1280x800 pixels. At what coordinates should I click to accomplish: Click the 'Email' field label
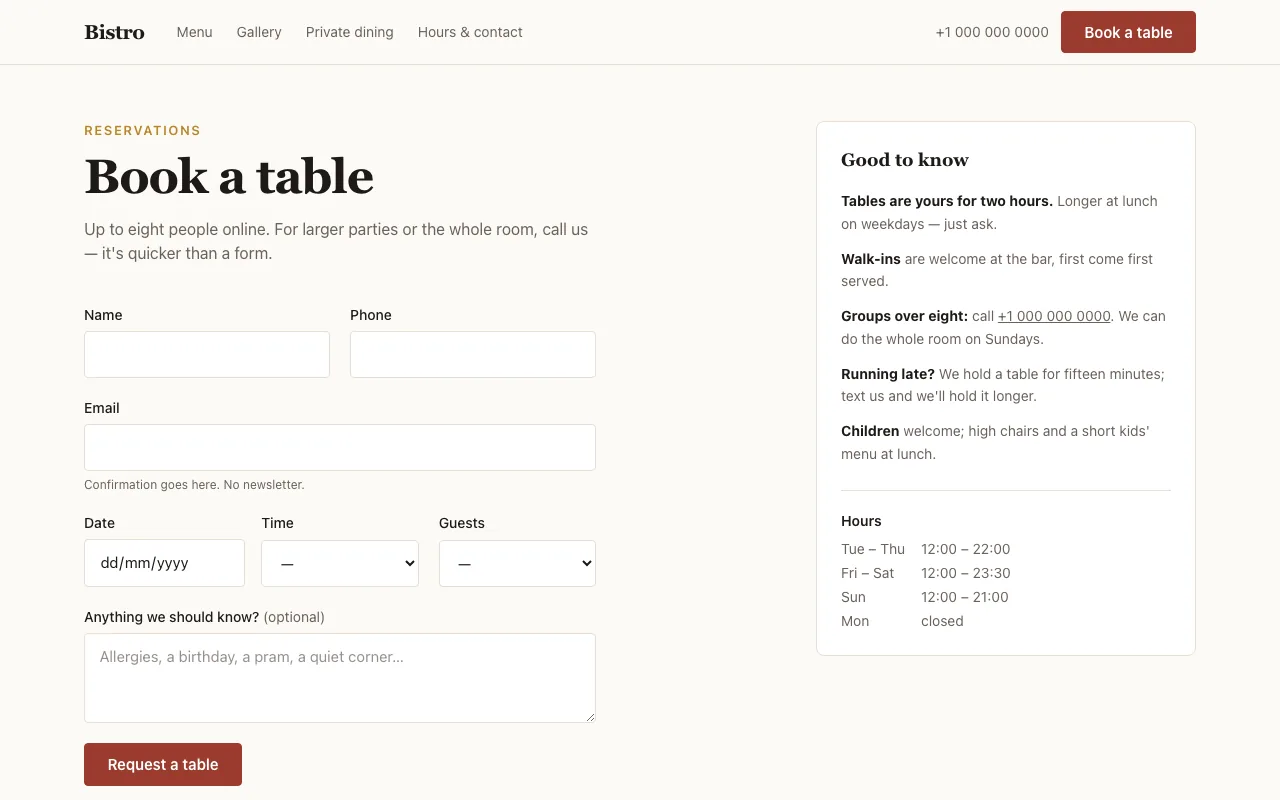click(x=102, y=408)
